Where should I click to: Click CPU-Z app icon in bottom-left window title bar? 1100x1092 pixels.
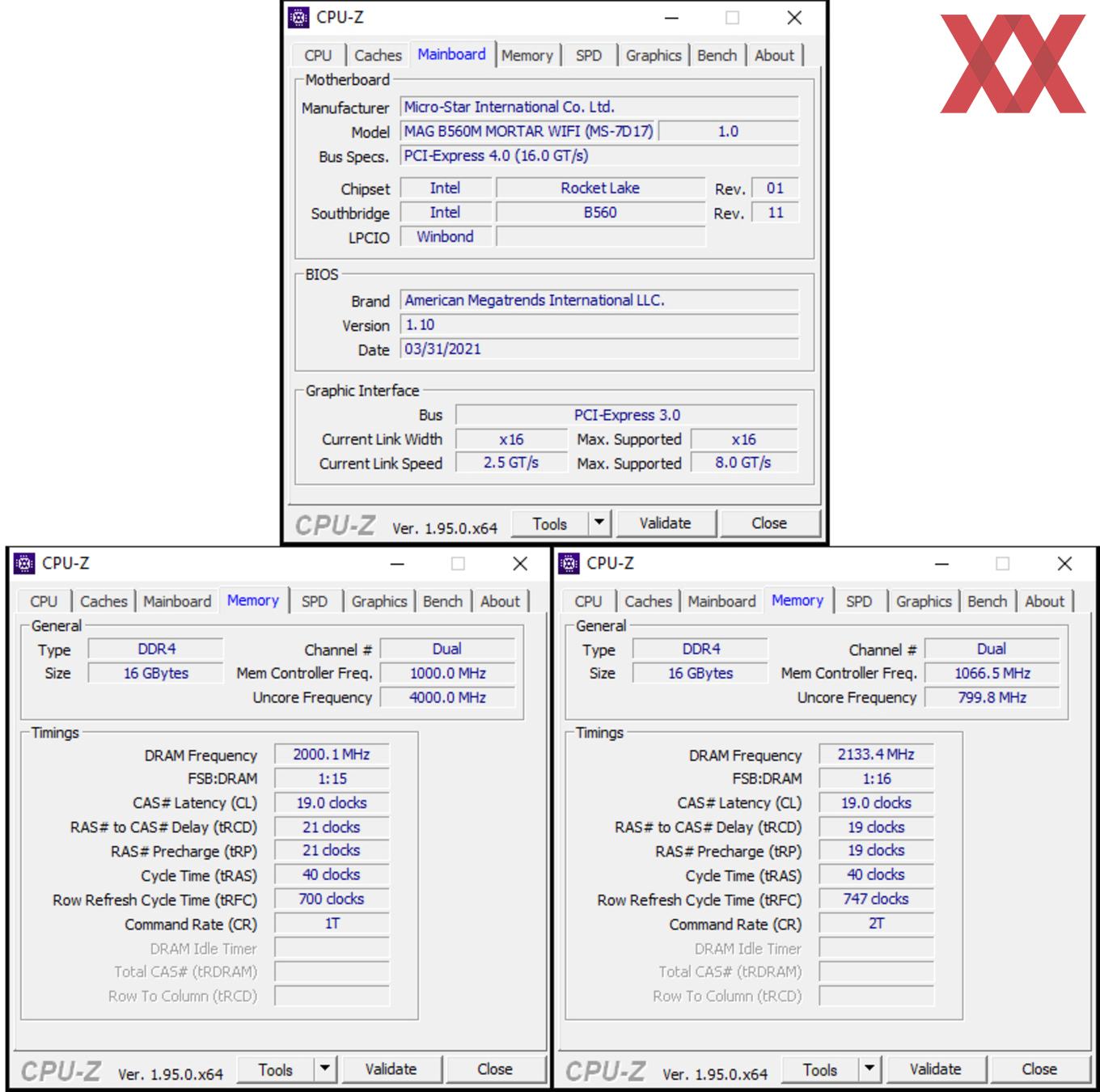coord(24,563)
